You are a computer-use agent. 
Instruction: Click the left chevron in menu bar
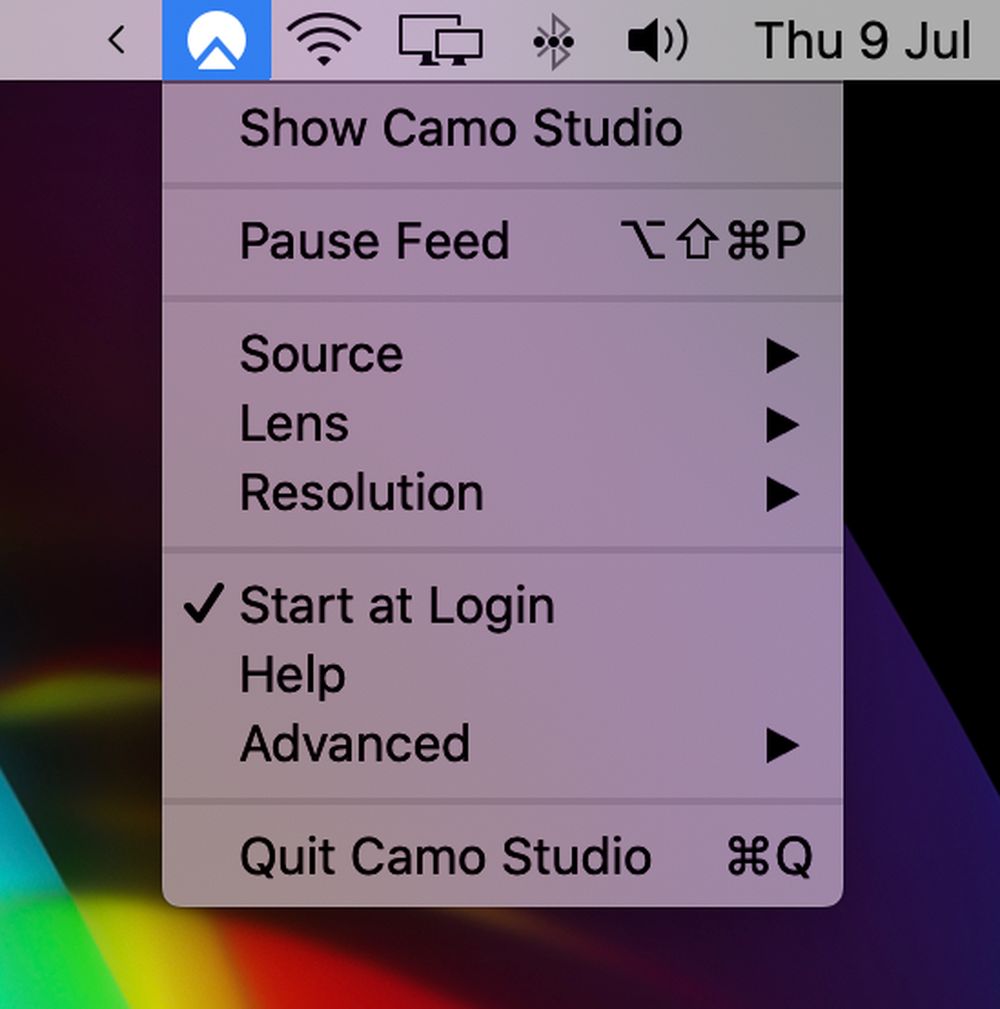click(116, 40)
